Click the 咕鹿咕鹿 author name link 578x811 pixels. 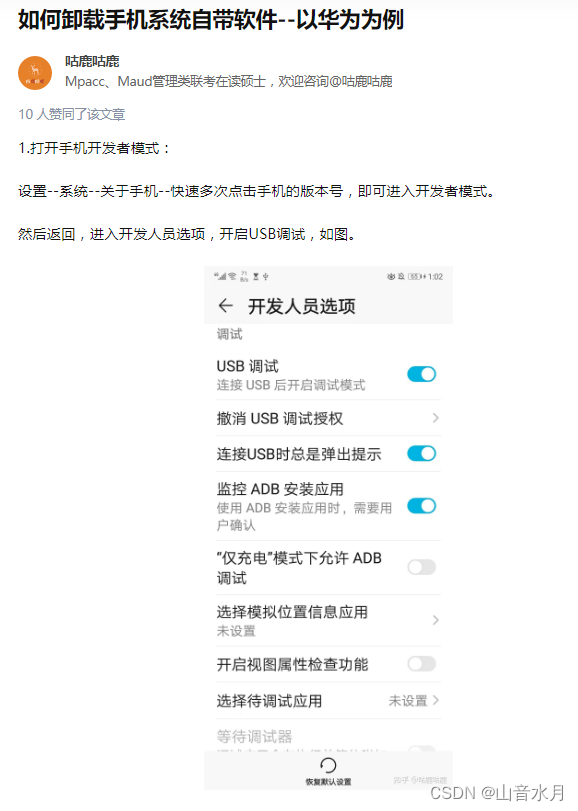[x=93, y=61]
